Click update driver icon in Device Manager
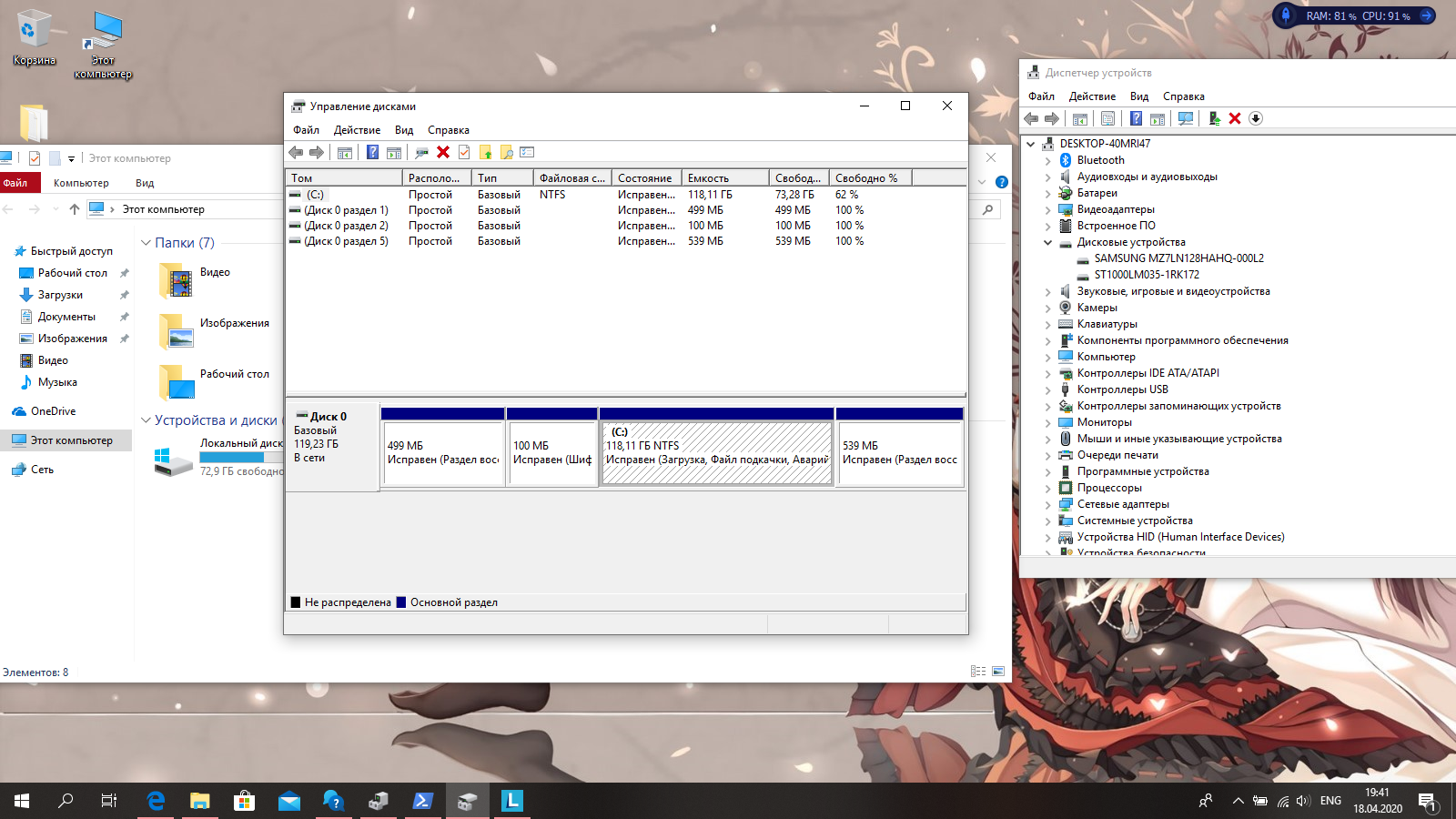The height and width of the screenshot is (819, 1456). coord(1214,118)
